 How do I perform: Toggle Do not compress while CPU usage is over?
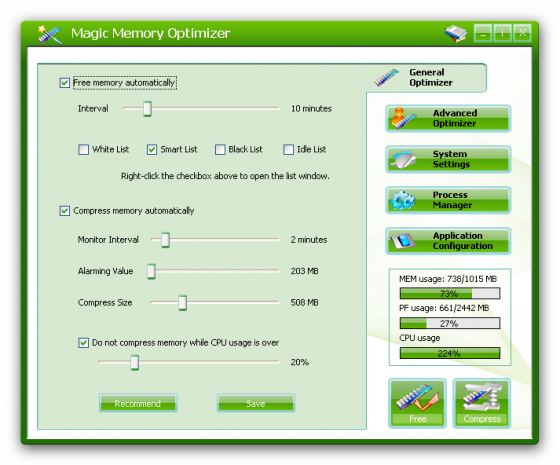click(x=84, y=343)
